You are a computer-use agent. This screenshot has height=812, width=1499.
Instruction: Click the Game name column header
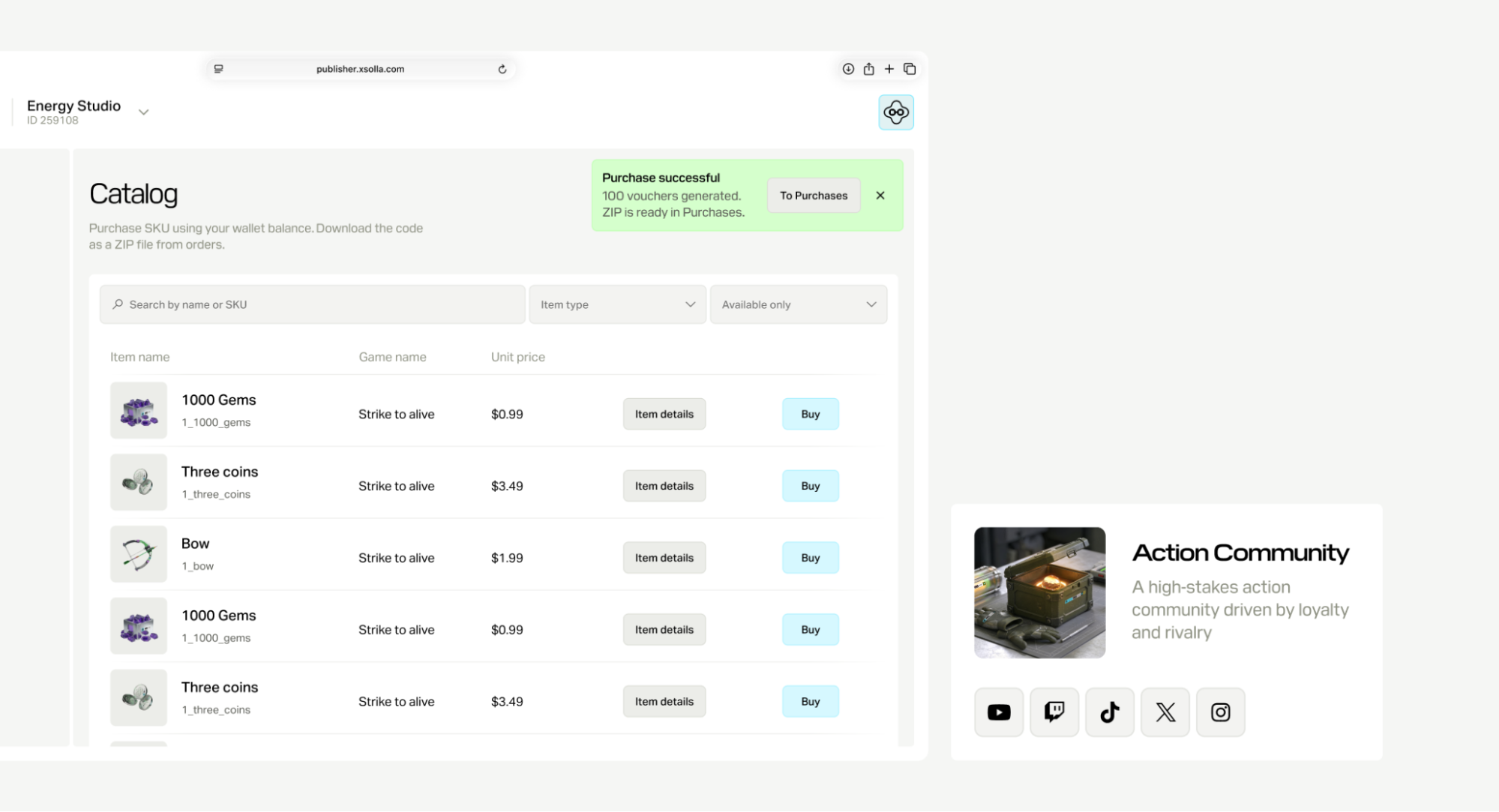392,357
